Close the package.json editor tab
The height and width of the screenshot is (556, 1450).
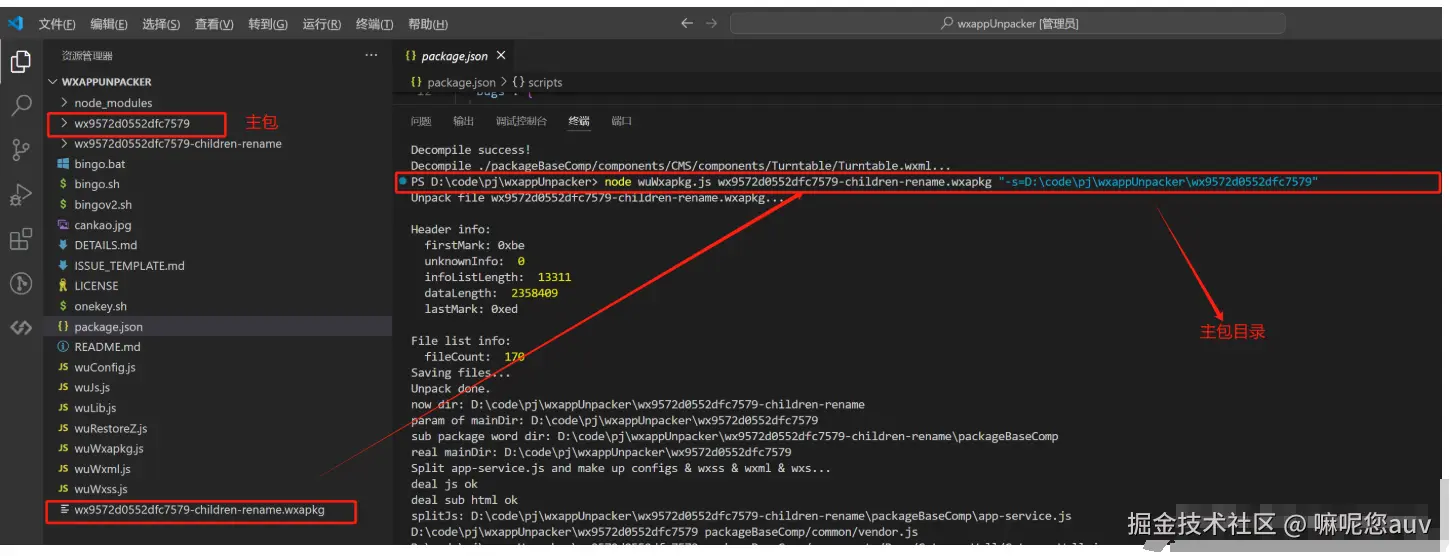(x=501, y=56)
